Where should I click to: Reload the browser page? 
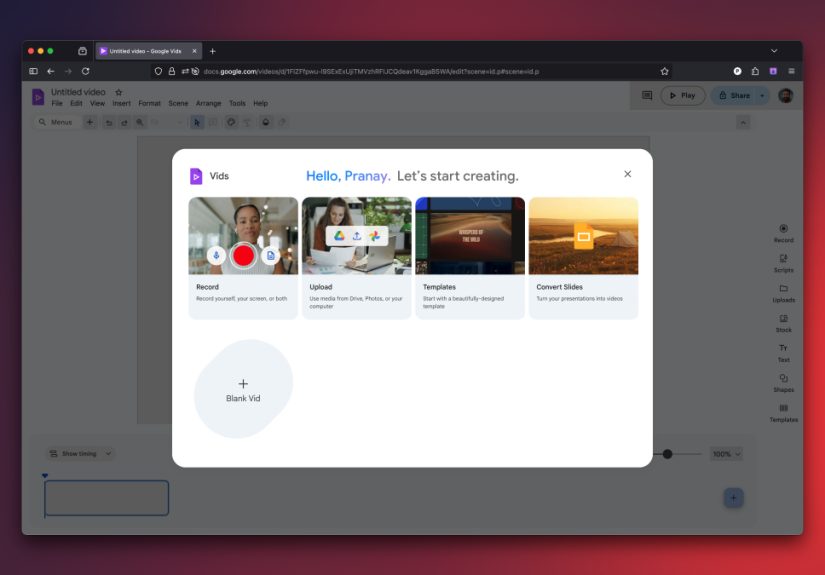tap(85, 71)
